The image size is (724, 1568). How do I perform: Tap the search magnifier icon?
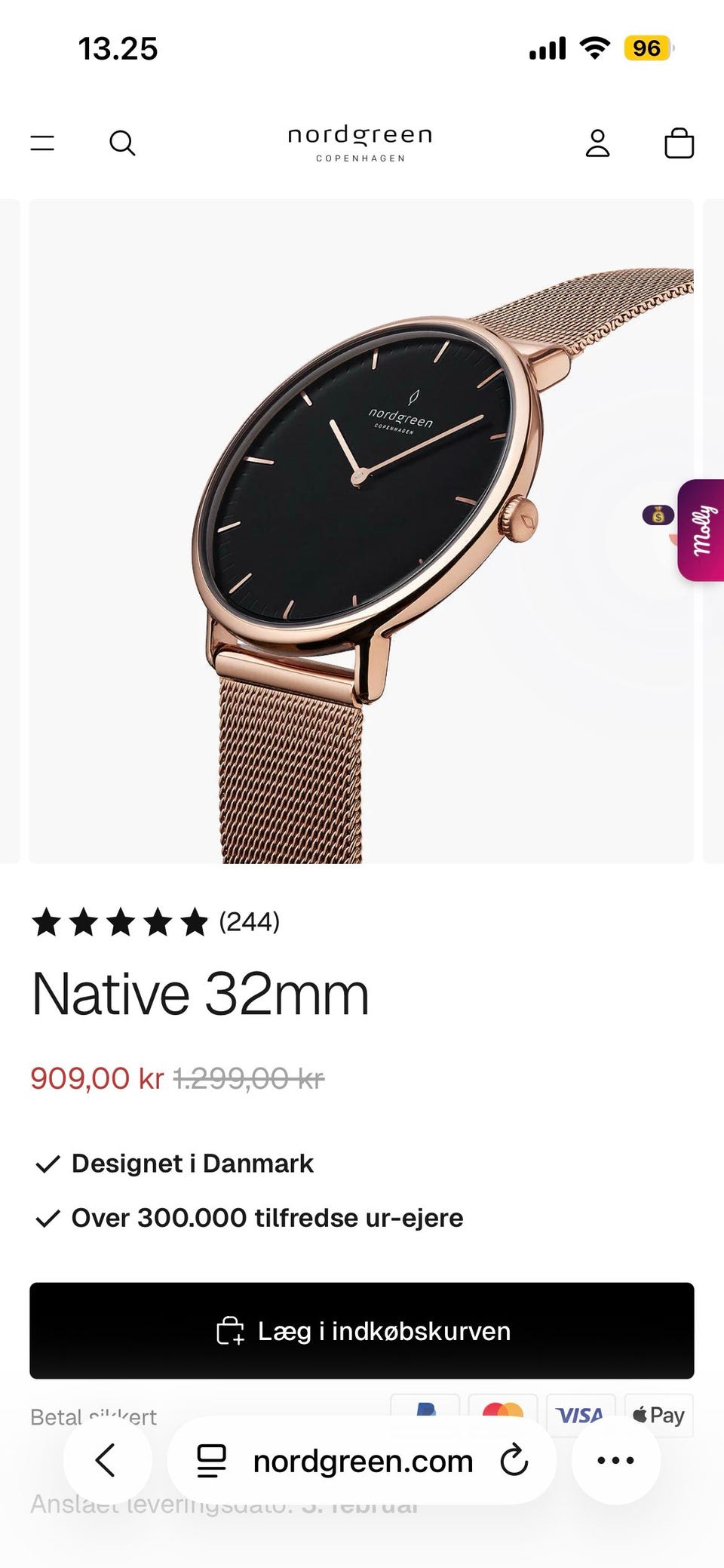(x=122, y=143)
